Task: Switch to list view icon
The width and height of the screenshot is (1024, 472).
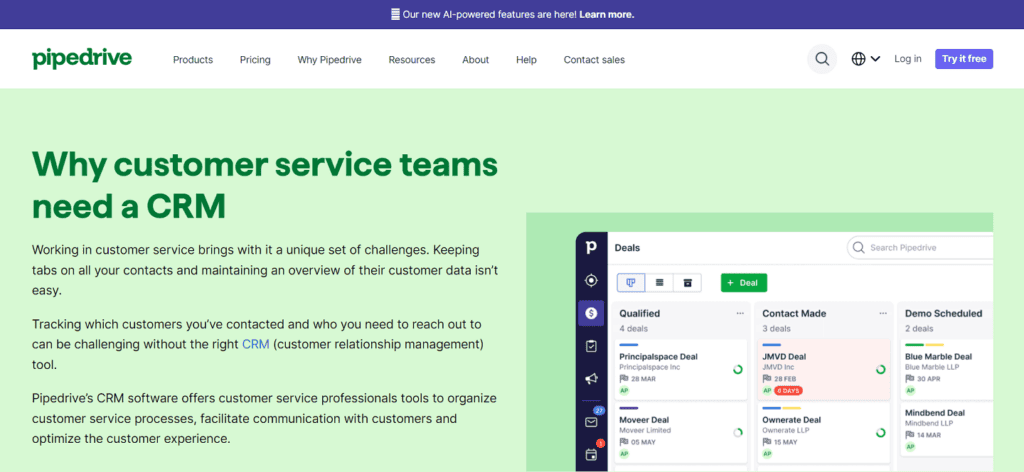Action: [x=660, y=283]
